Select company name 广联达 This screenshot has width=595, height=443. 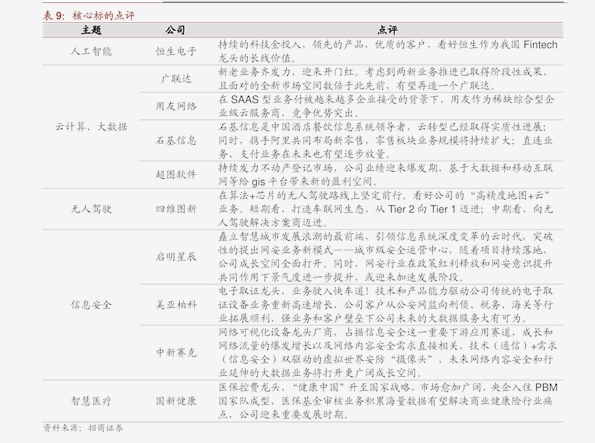tap(176, 79)
